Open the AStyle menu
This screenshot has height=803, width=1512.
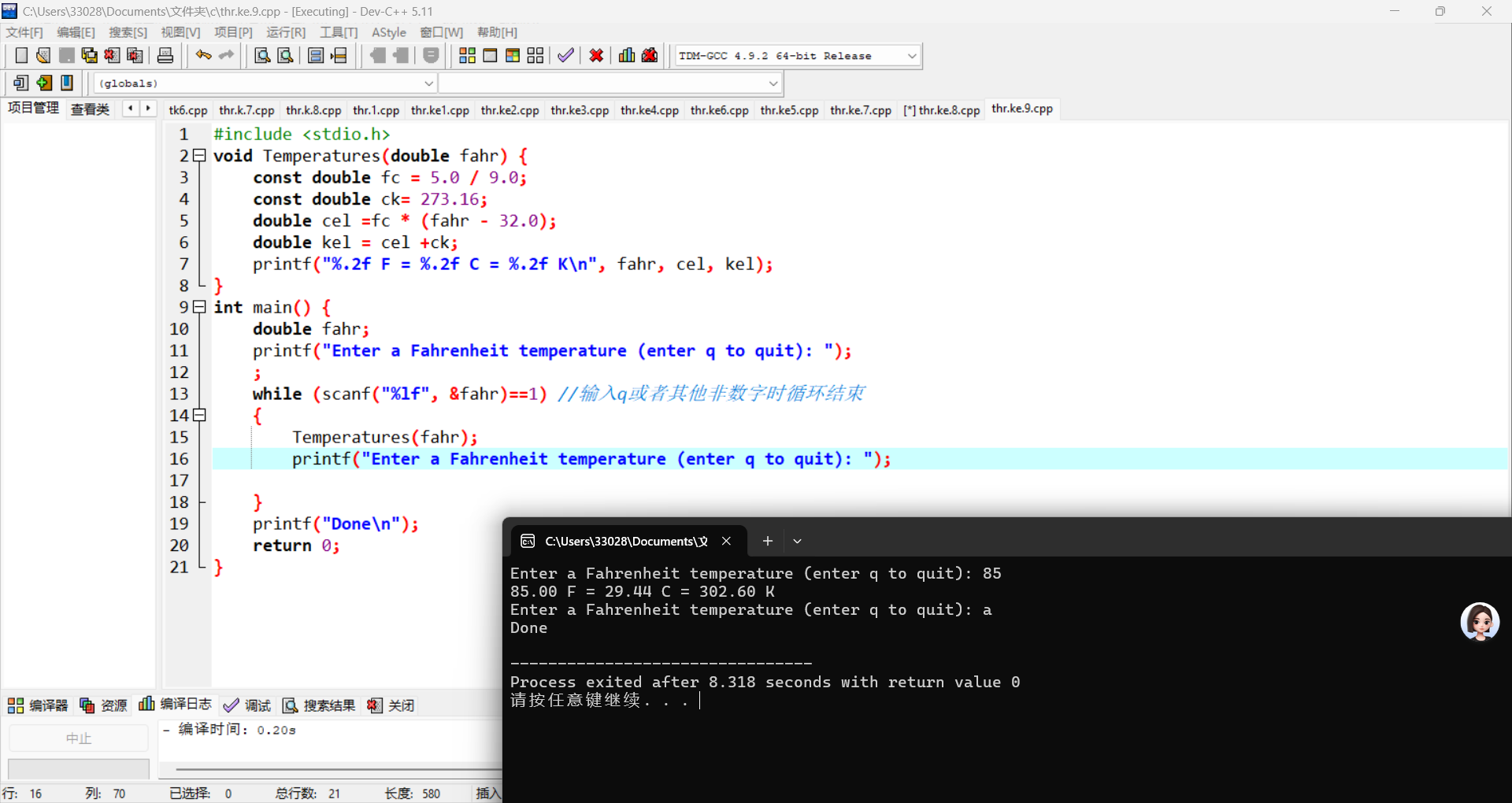point(389,32)
